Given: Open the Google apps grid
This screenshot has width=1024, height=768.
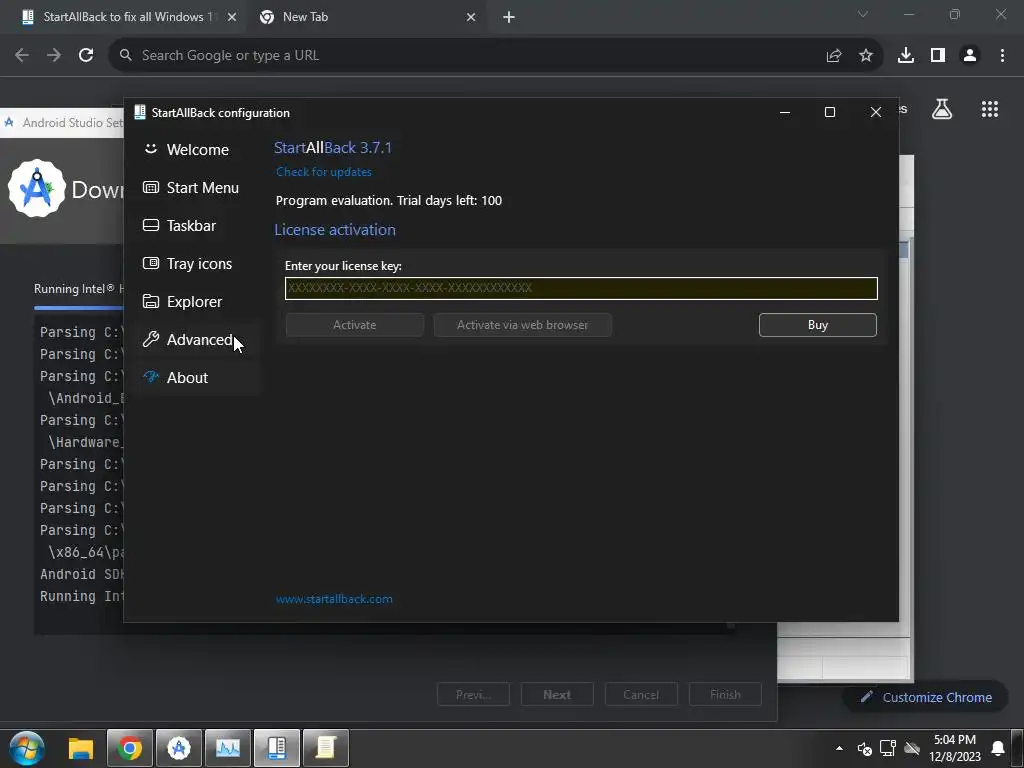Looking at the screenshot, I should [990, 109].
